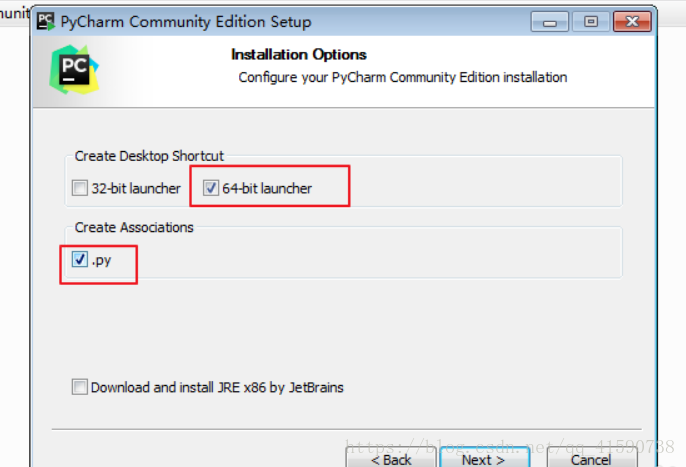This screenshot has width=686, height=467.
Task: Minimize the PyCharm Setup window
Action: tap(550, 21)
